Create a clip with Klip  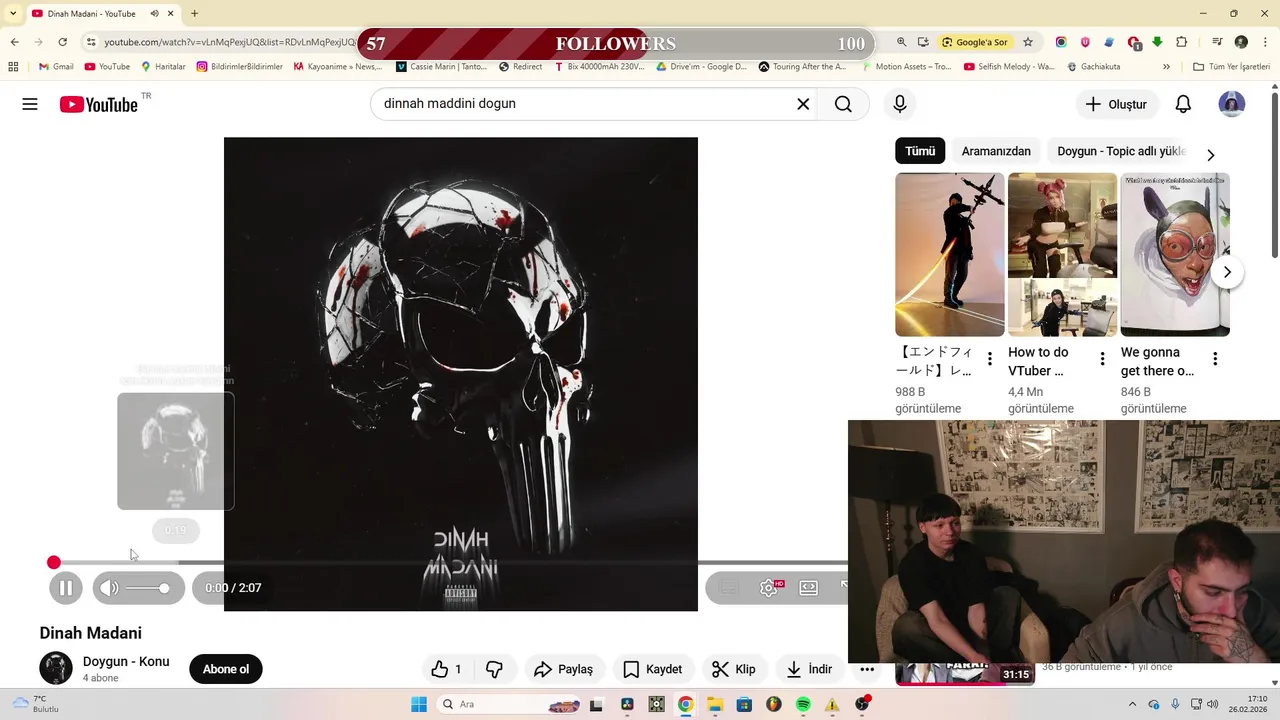point(733,669)
